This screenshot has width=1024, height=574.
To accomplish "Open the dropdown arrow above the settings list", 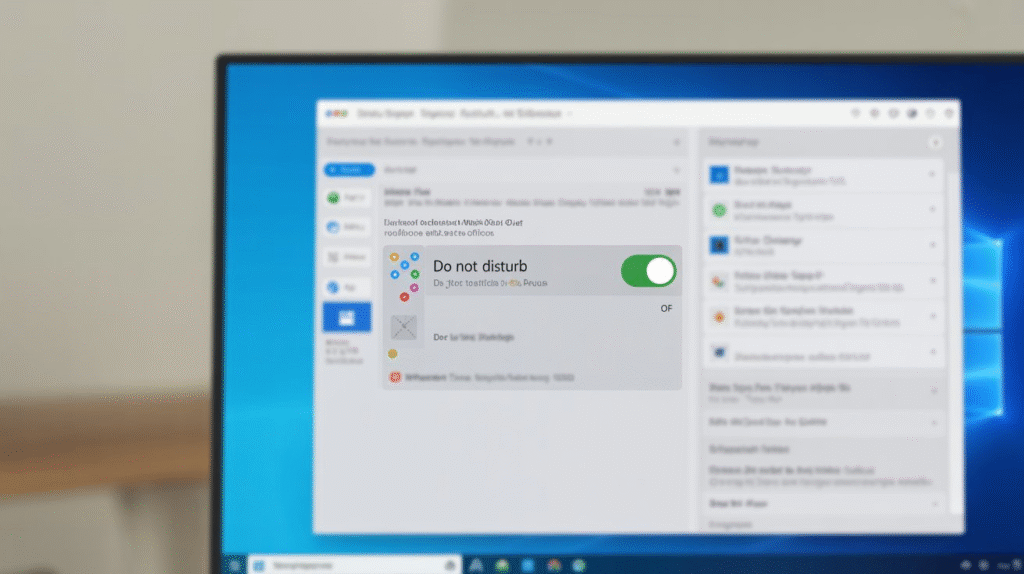I will click(x=676, y=170).
